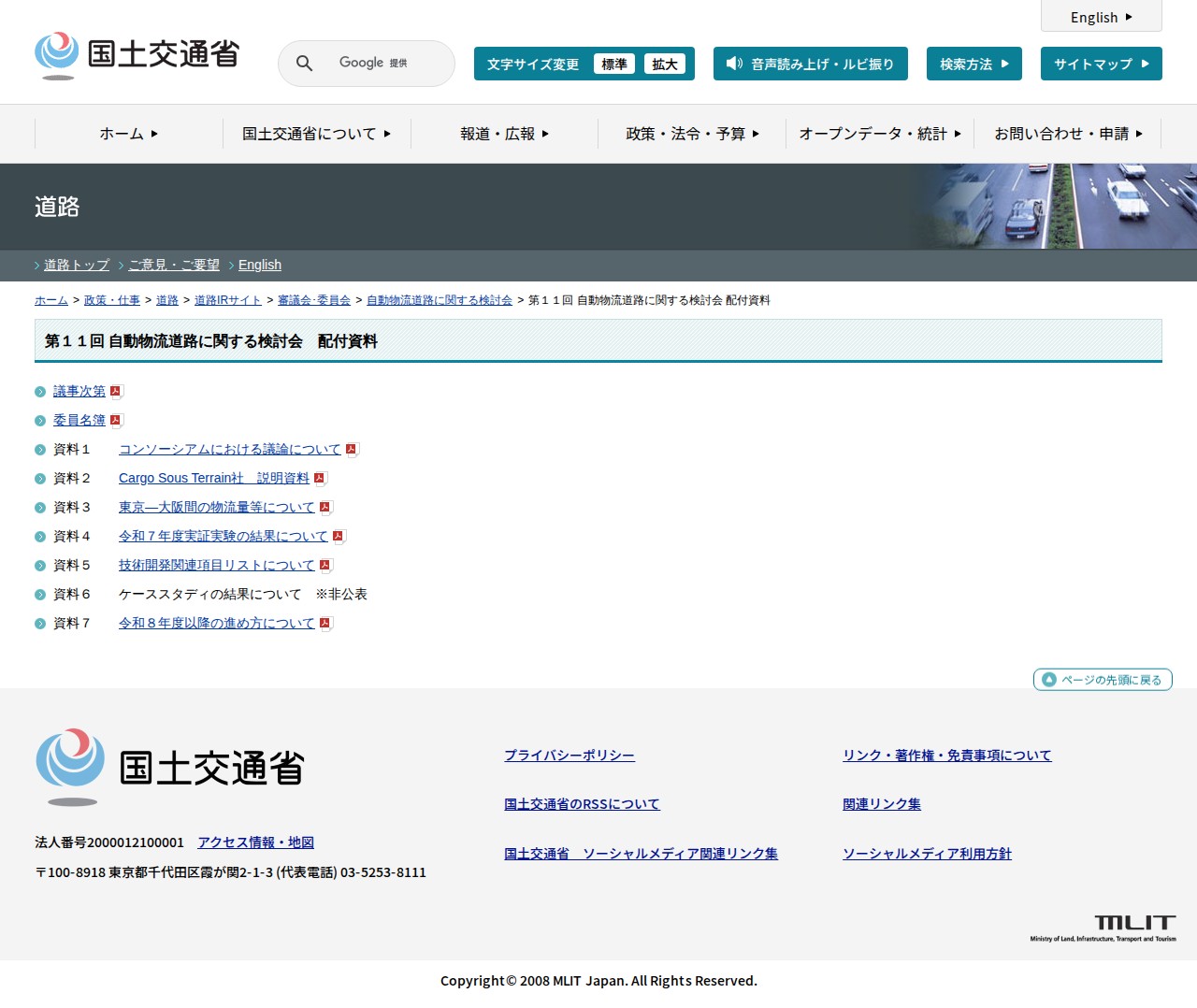1197x1008 pixels.
Task: Click PDF icon beside 令和8年度以降の進め方について
Action: point(325,624)
